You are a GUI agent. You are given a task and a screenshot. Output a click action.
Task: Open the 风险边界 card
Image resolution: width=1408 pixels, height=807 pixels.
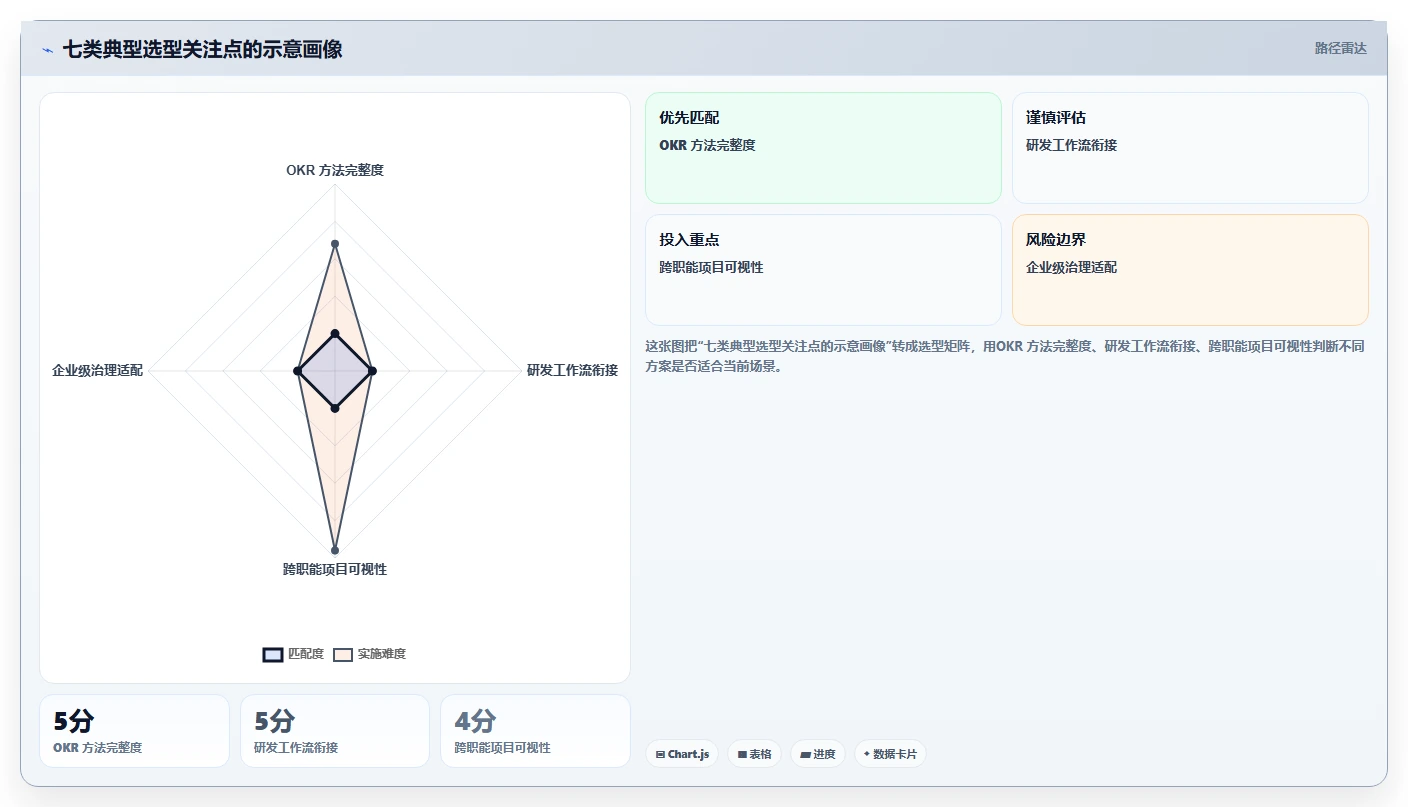point(1190,270)
